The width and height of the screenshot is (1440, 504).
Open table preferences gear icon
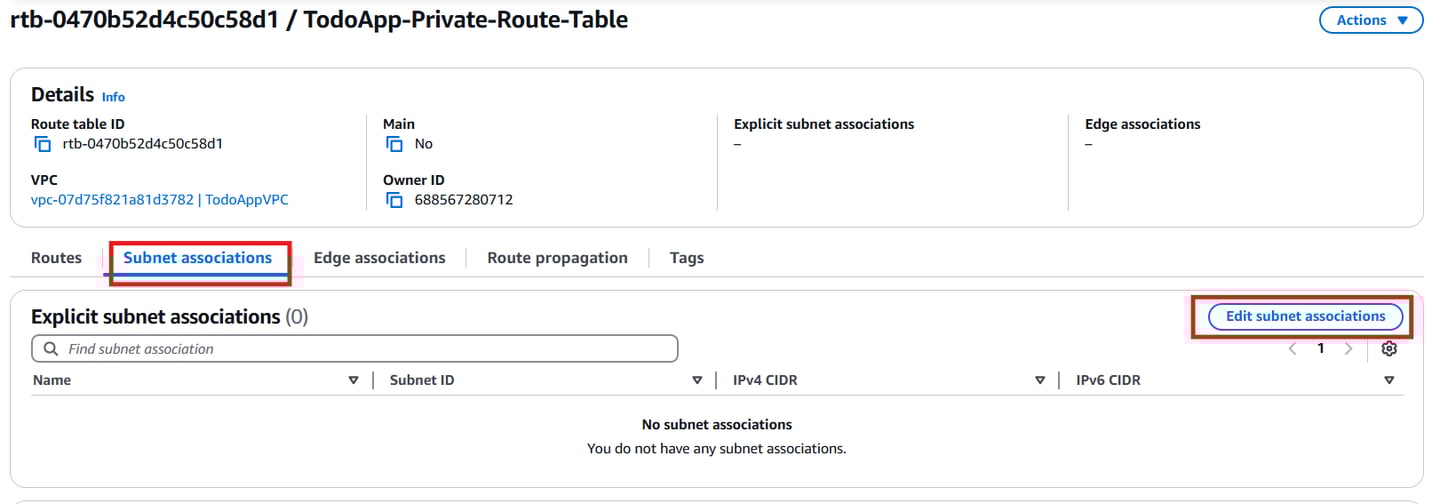1388,349
